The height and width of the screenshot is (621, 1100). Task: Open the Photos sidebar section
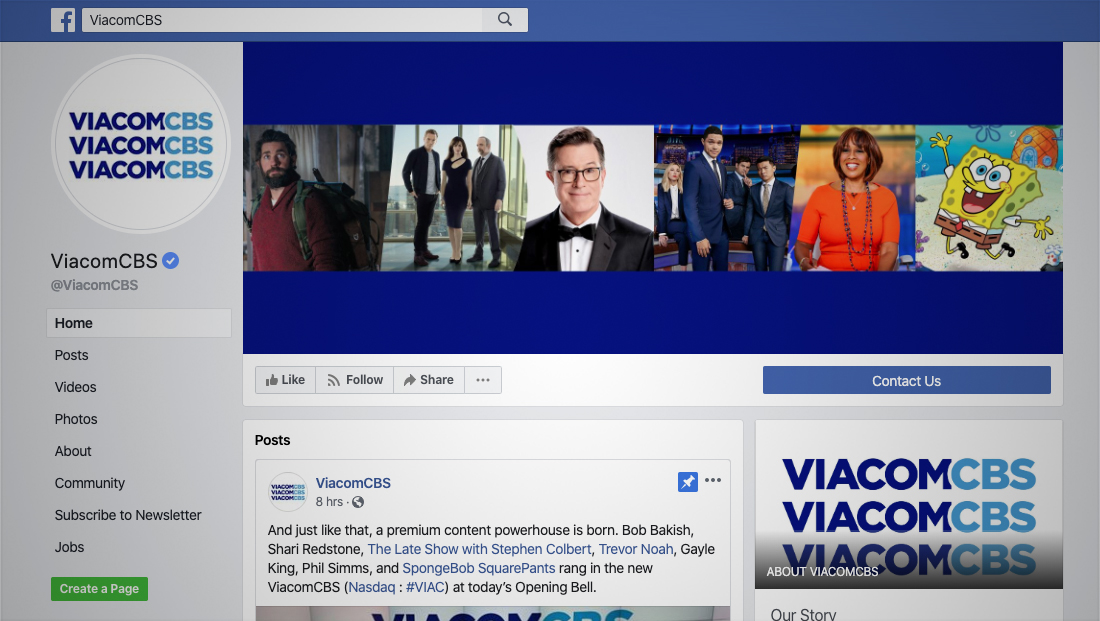[x=76, y=419]
